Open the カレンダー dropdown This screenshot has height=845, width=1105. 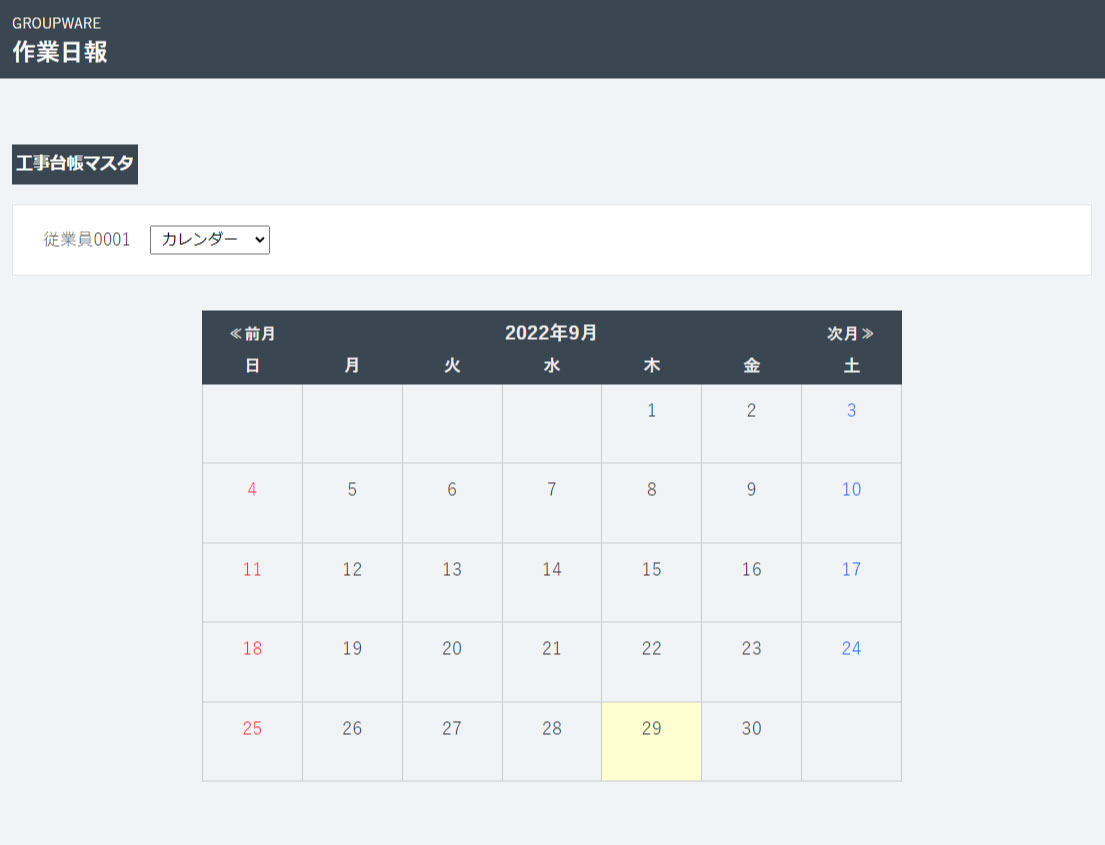point(210,240)
